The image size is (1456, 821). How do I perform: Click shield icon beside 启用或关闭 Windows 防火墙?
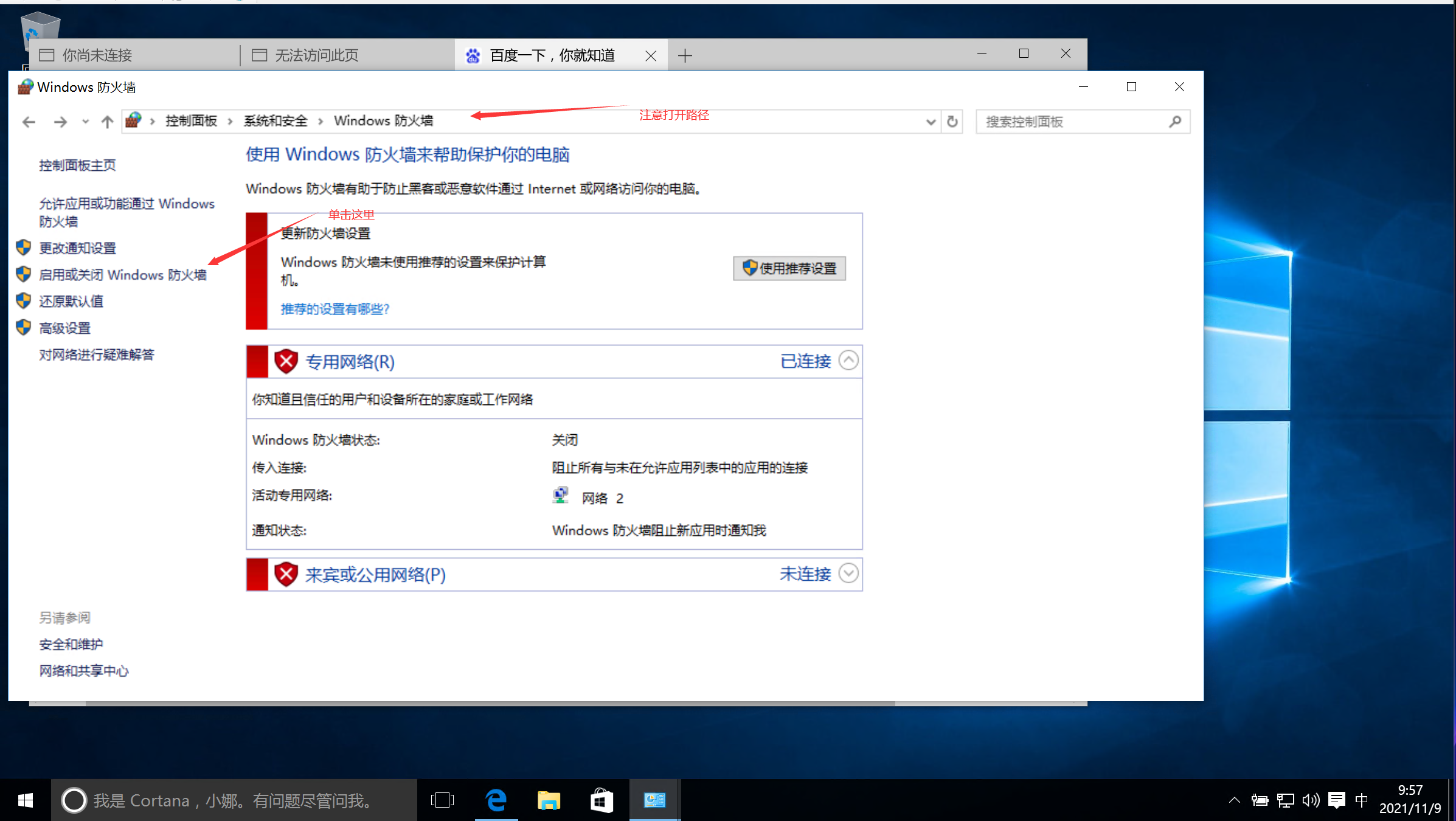pyautogui.click(x=24, y=274)
